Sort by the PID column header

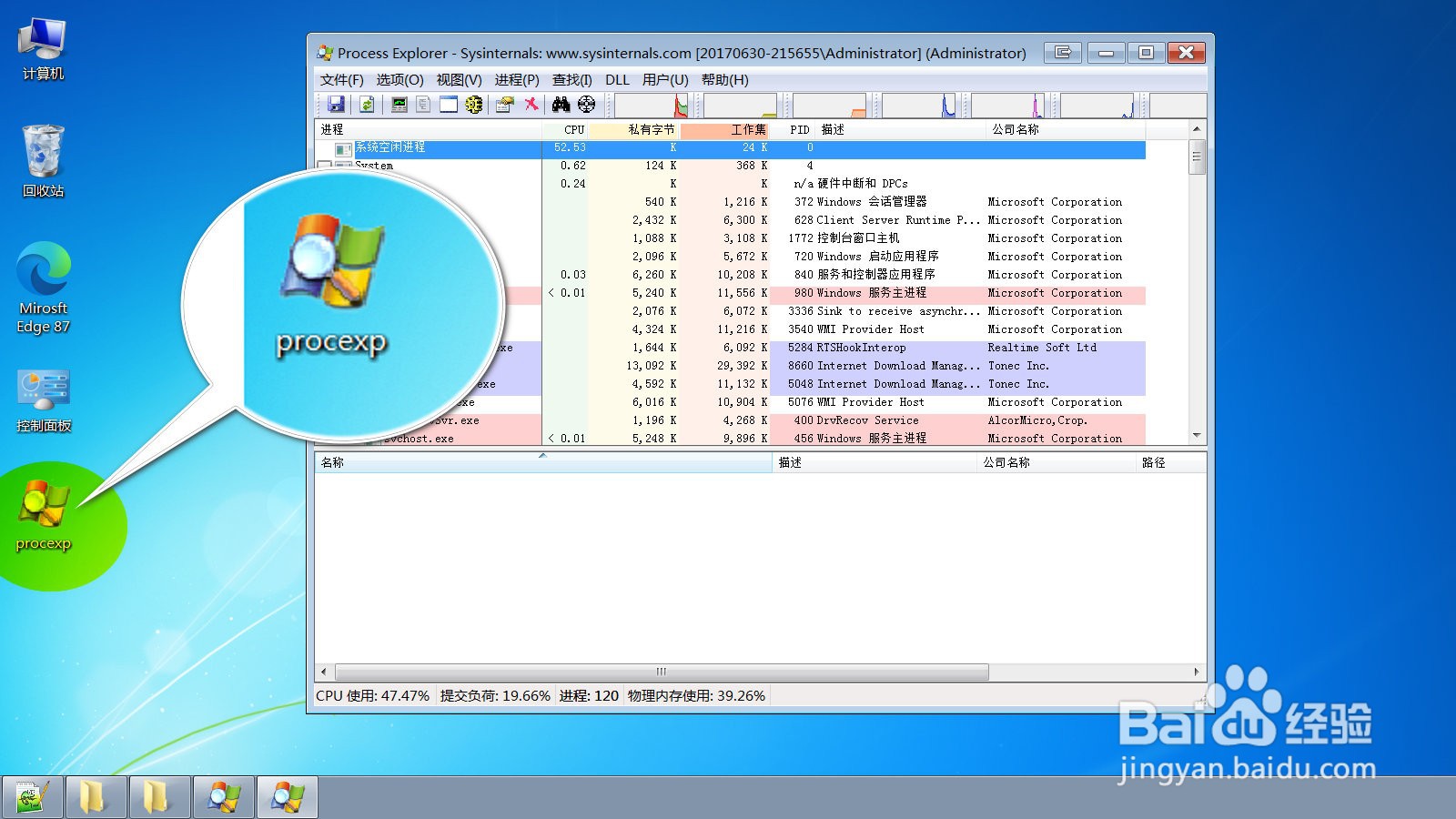793,130
